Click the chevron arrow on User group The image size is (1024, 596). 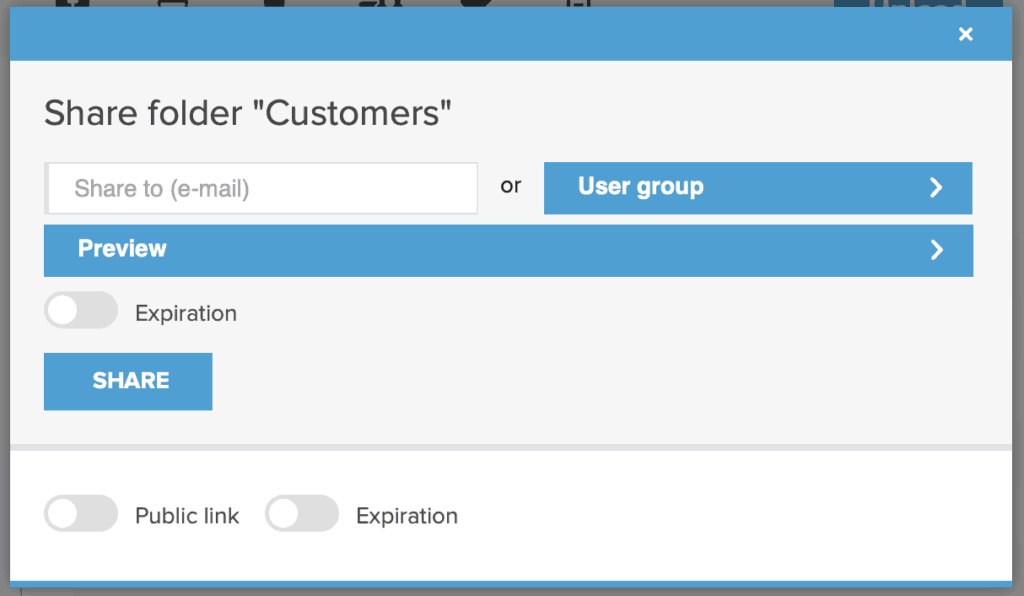[936, 188]
